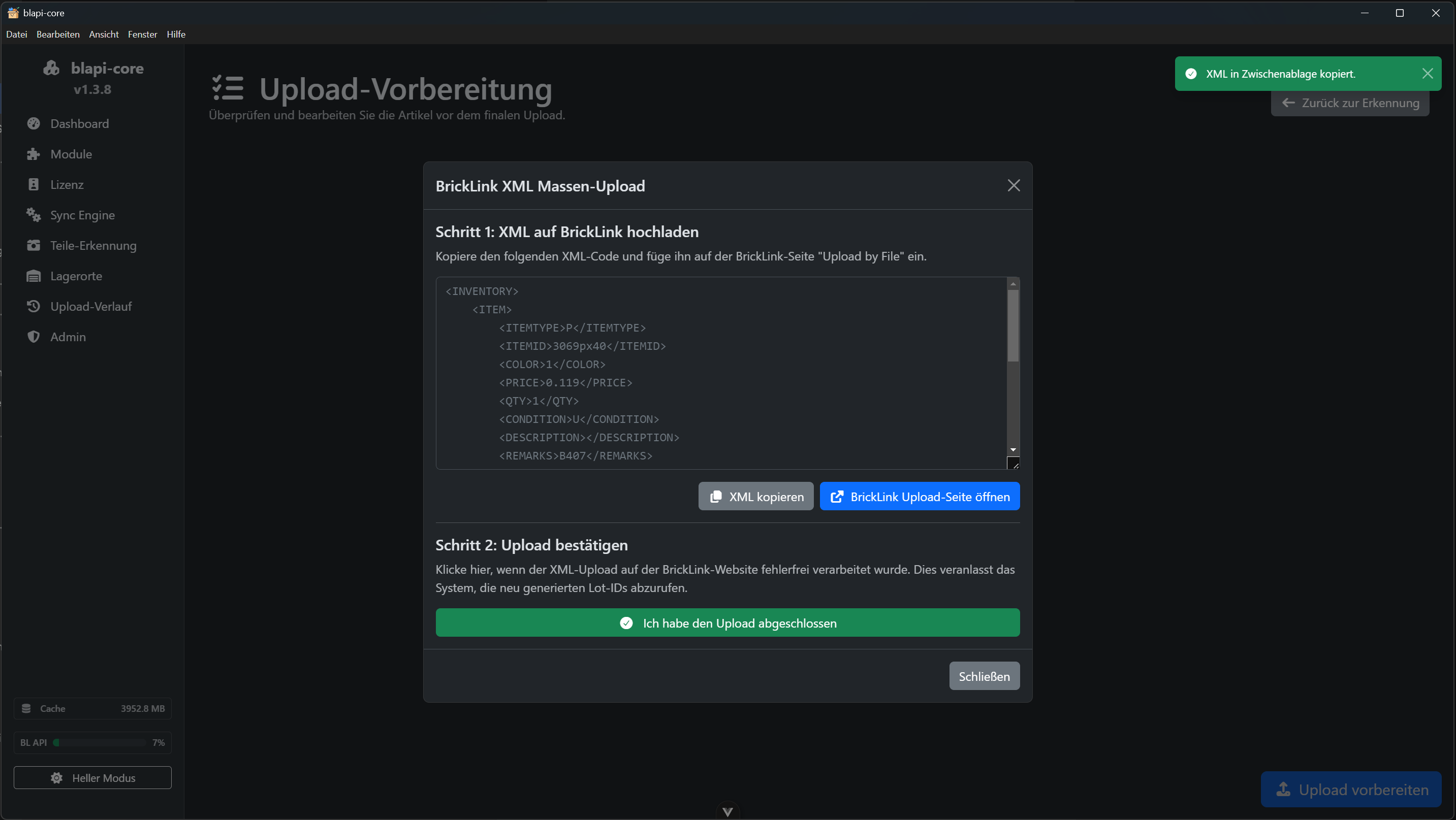Click the copy icon on XML kopieren

(716, 497)
